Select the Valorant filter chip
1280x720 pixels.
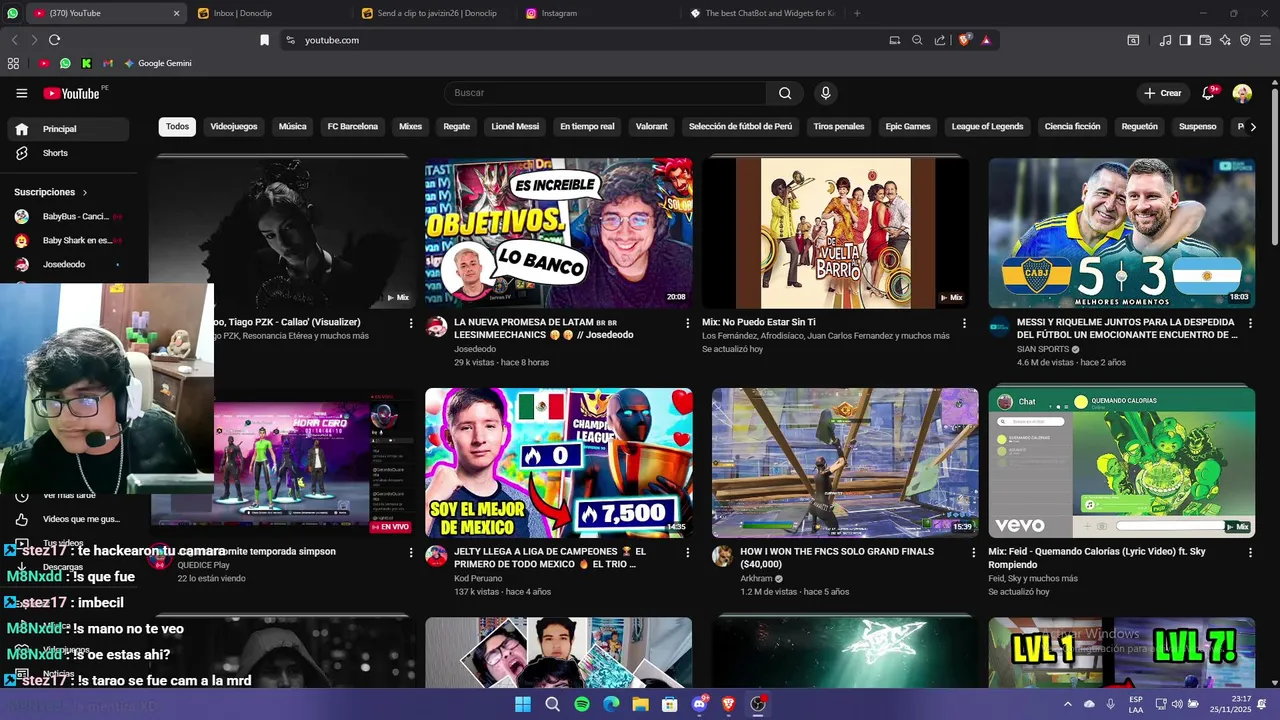(x=651, y=127)
